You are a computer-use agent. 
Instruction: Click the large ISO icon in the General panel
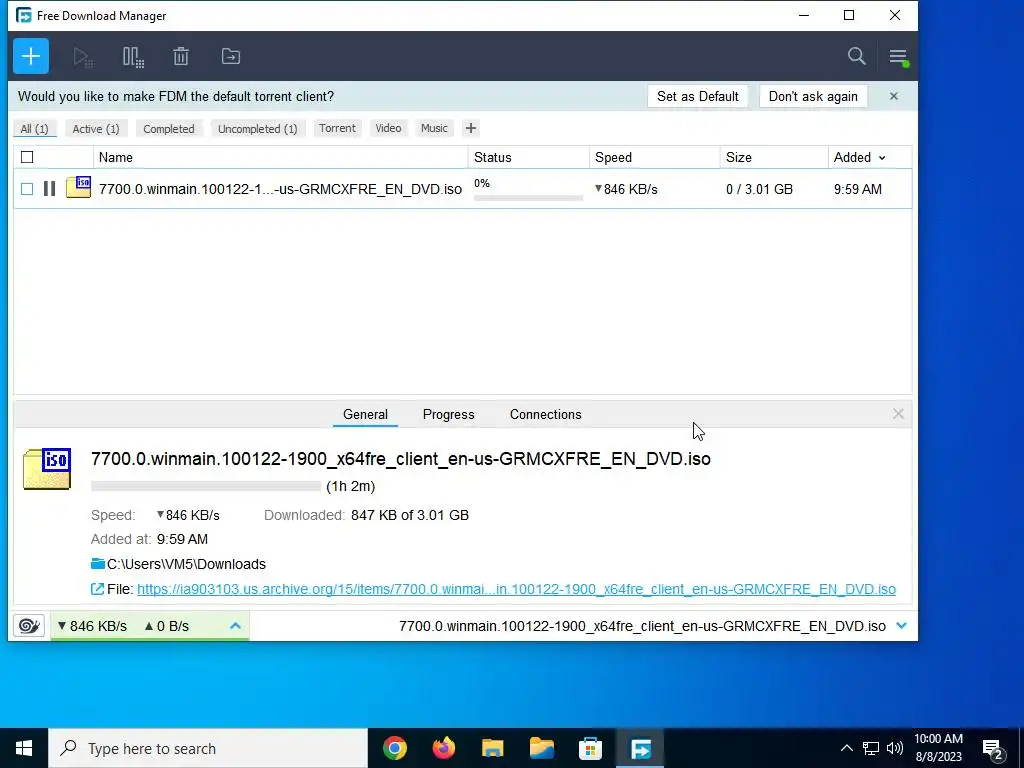pos(47,468)
